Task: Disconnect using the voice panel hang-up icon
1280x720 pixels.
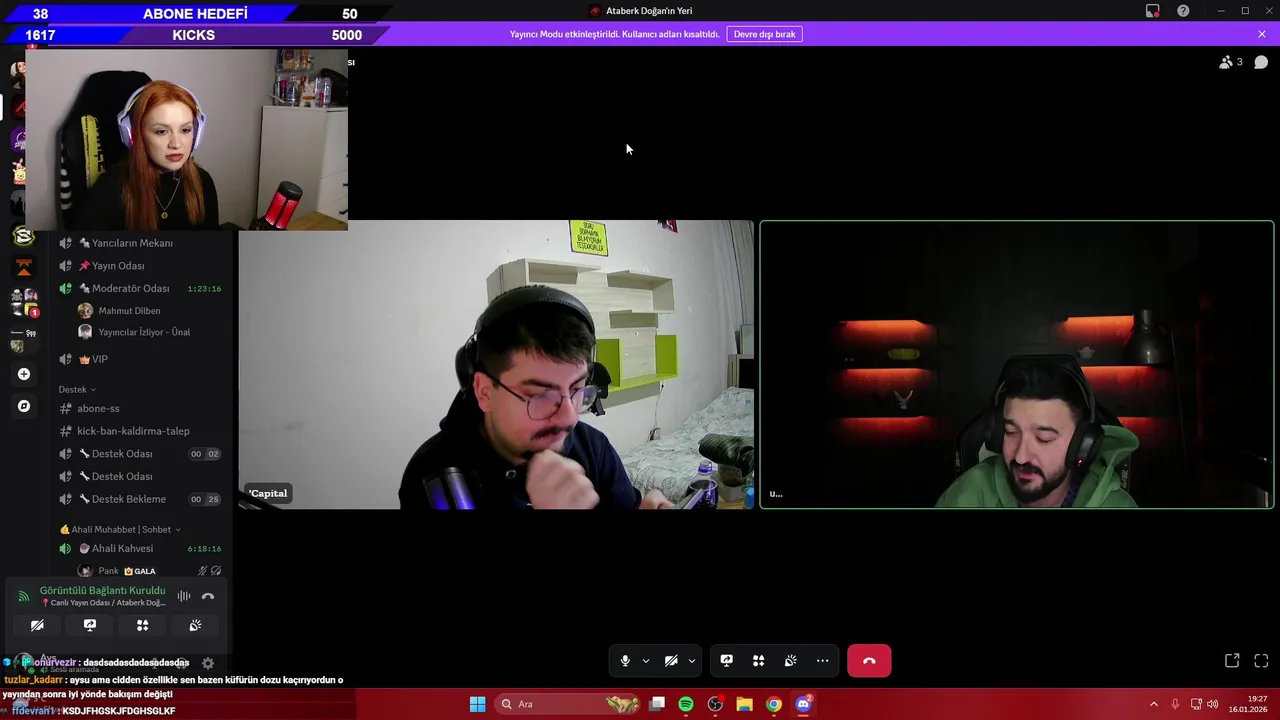Action: click(x=208, y=596)
